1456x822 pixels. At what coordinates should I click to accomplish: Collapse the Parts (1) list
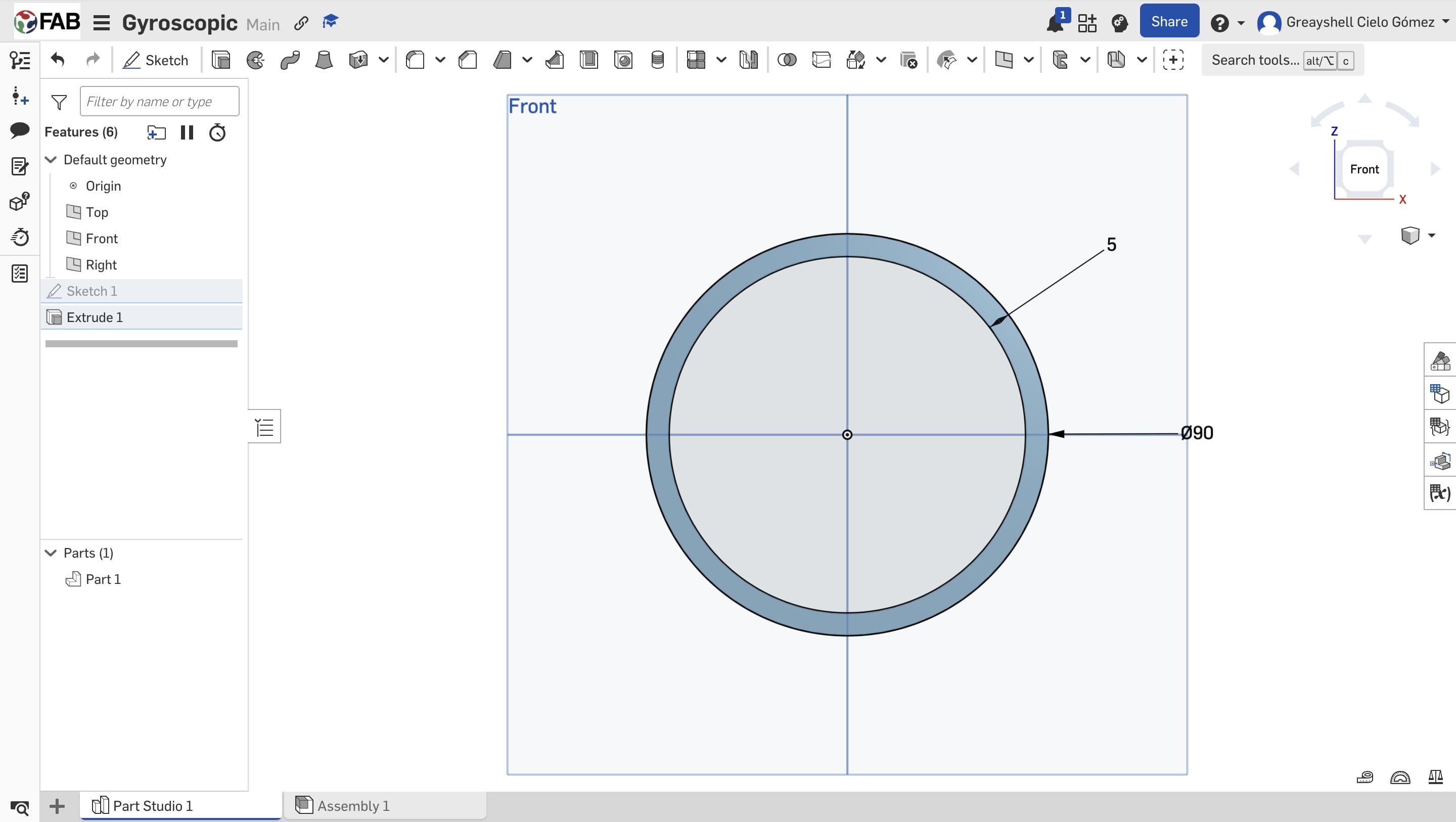point(51,553)
